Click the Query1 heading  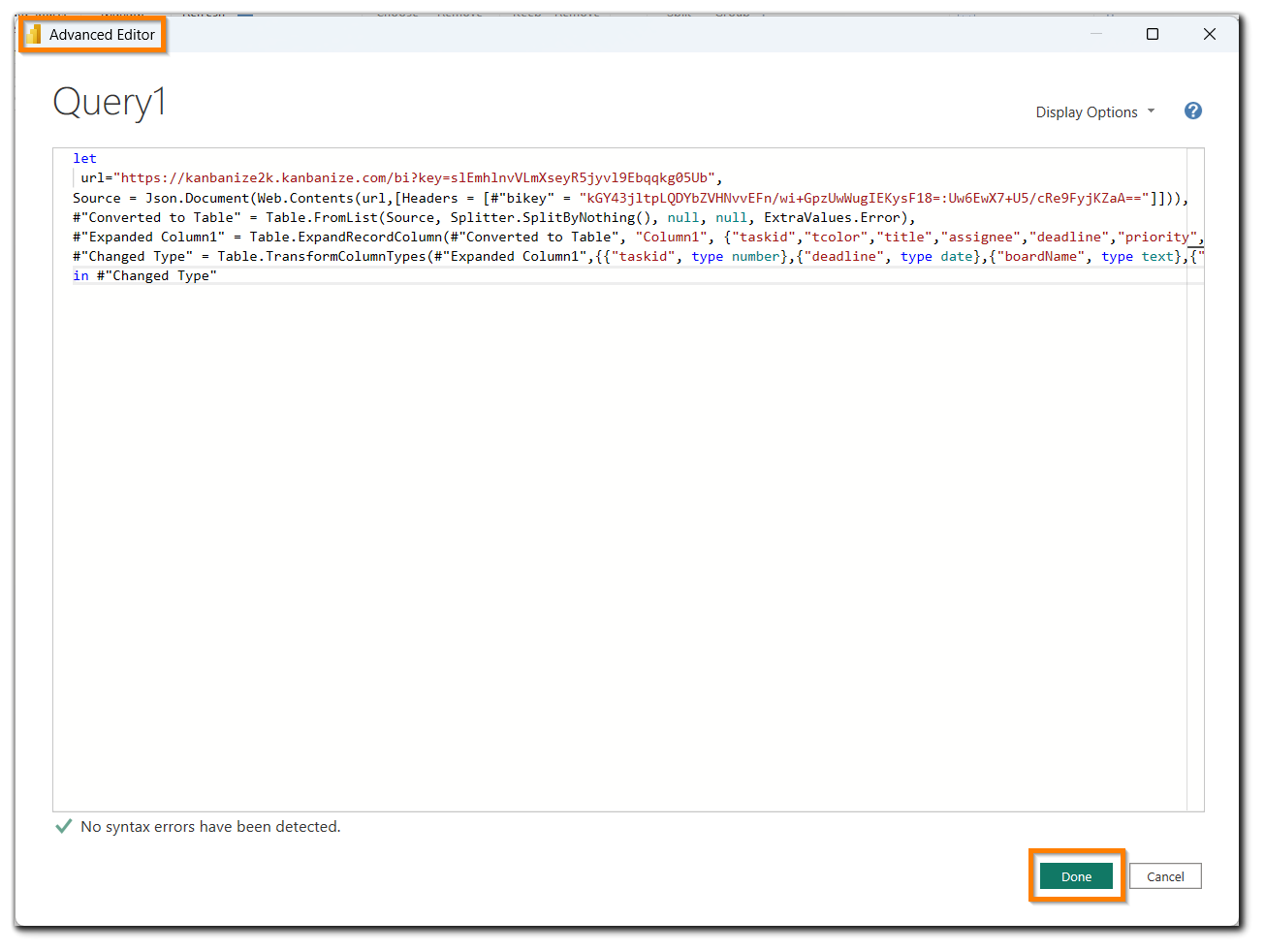(x=110, y=102)
